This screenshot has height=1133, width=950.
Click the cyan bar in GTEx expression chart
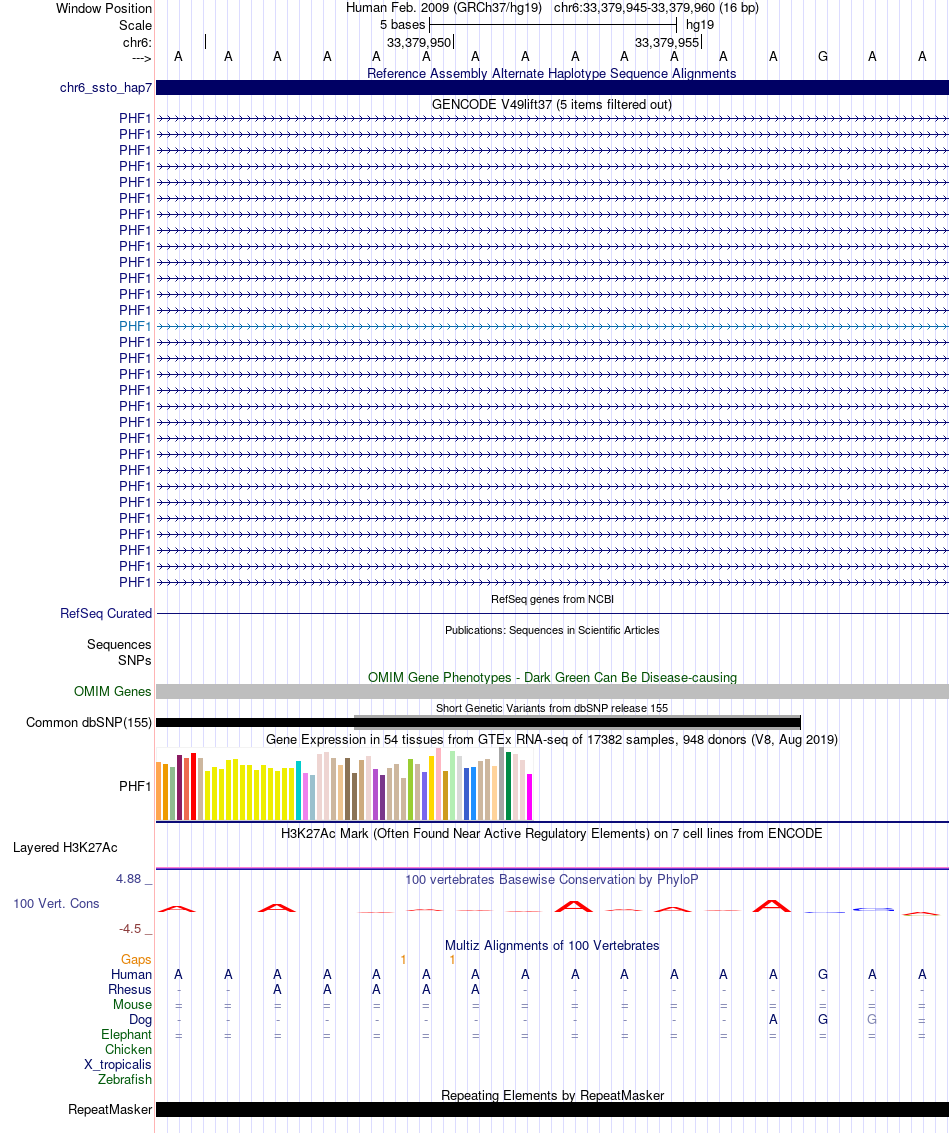tap(298, 790)
